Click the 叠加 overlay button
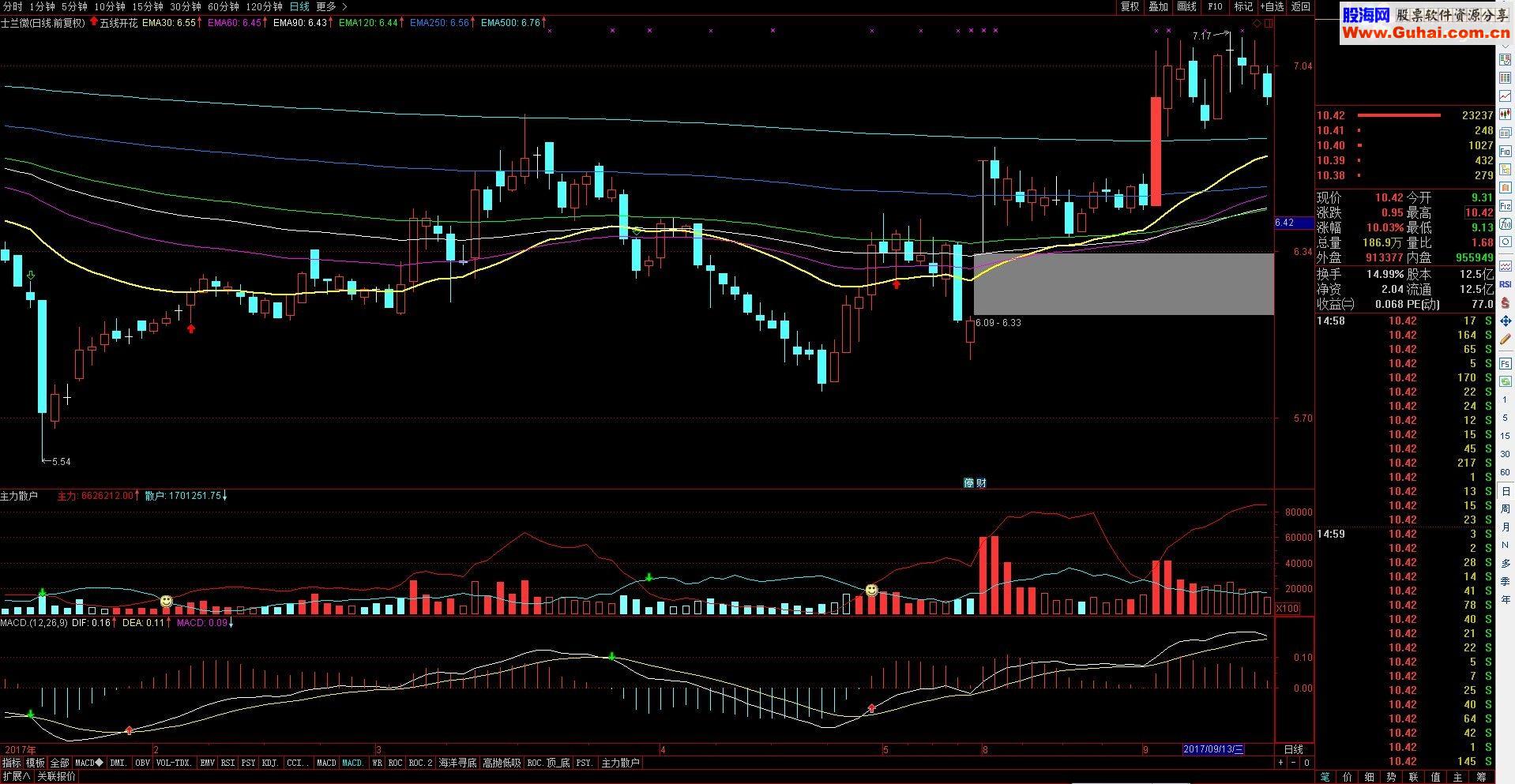This screenshot has height=784, width=1515. pos(1159,6)
